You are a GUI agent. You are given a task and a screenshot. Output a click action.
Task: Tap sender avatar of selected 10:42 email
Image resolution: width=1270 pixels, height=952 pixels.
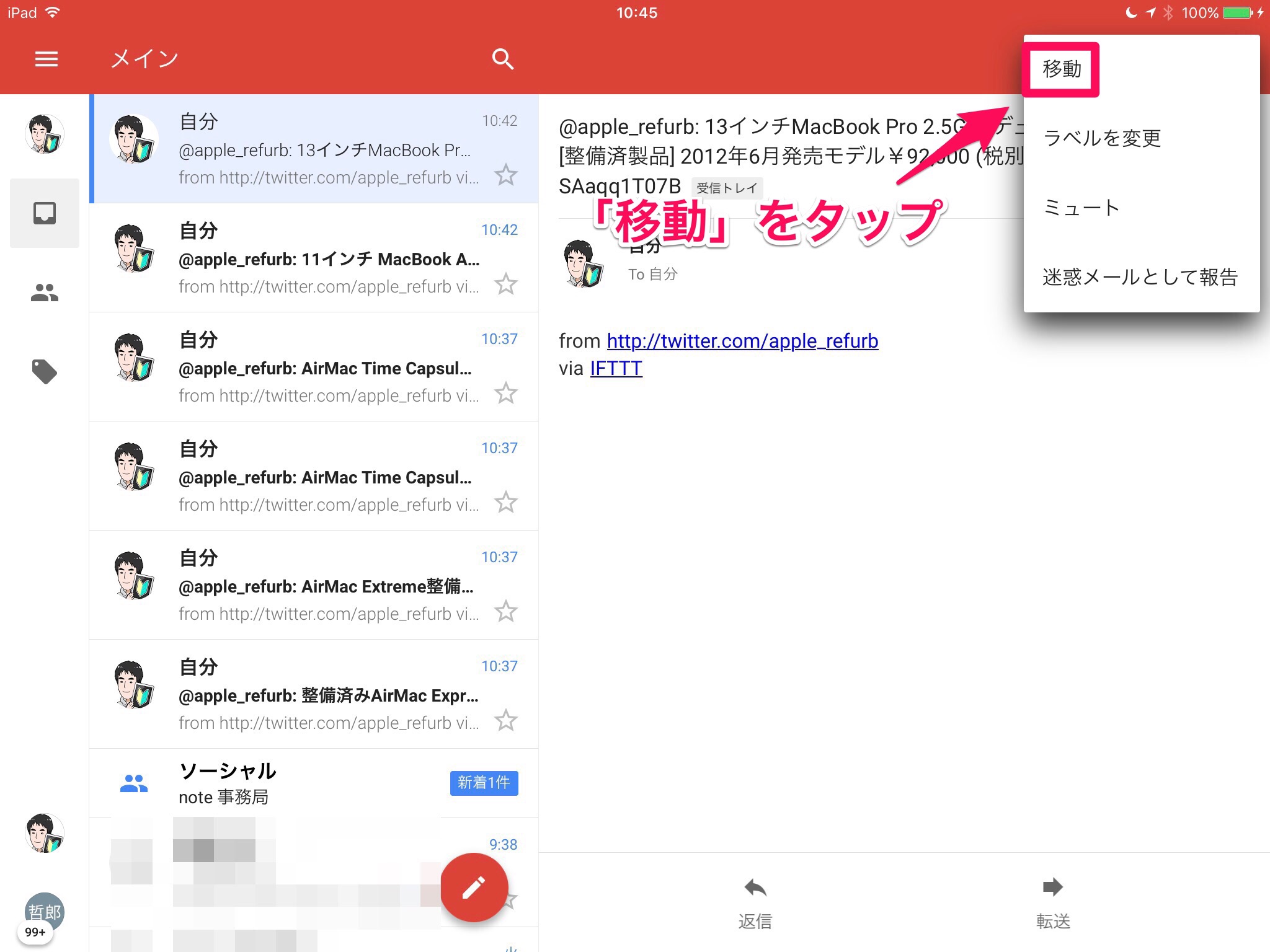pyautogui.click(x=134, y=139)
